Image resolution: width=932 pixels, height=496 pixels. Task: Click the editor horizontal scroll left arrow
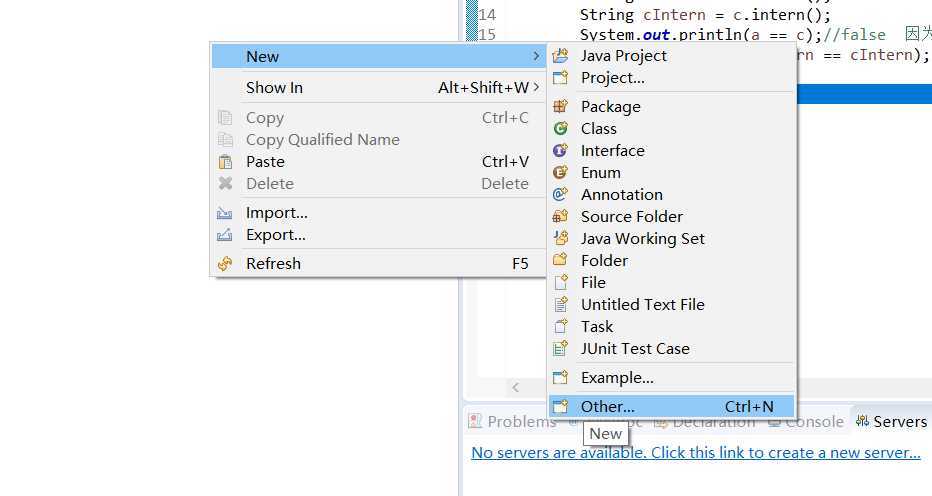(x=515, y=388)
